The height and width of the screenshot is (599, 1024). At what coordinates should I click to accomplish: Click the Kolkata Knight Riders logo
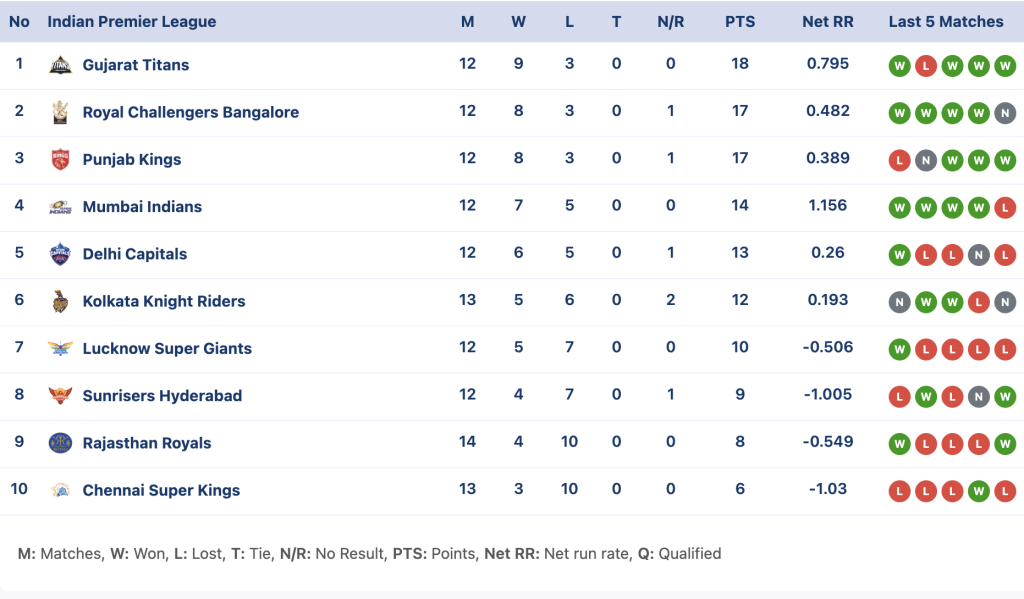tap(60, 301)
